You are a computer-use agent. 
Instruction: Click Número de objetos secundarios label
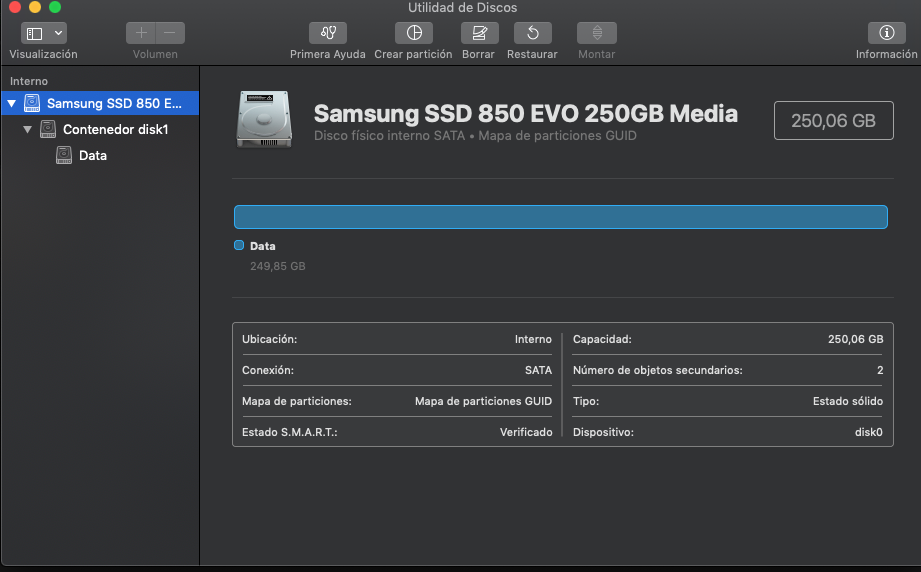657,370
